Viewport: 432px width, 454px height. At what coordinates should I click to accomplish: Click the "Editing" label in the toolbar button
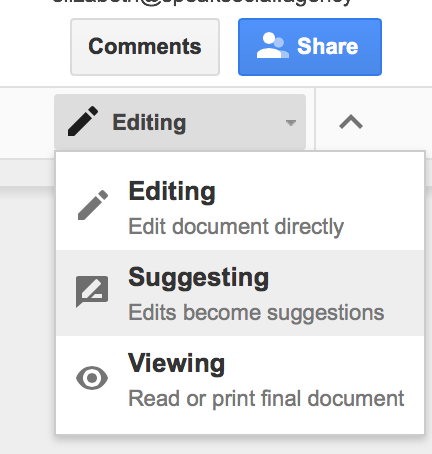[x=149, y=123]
